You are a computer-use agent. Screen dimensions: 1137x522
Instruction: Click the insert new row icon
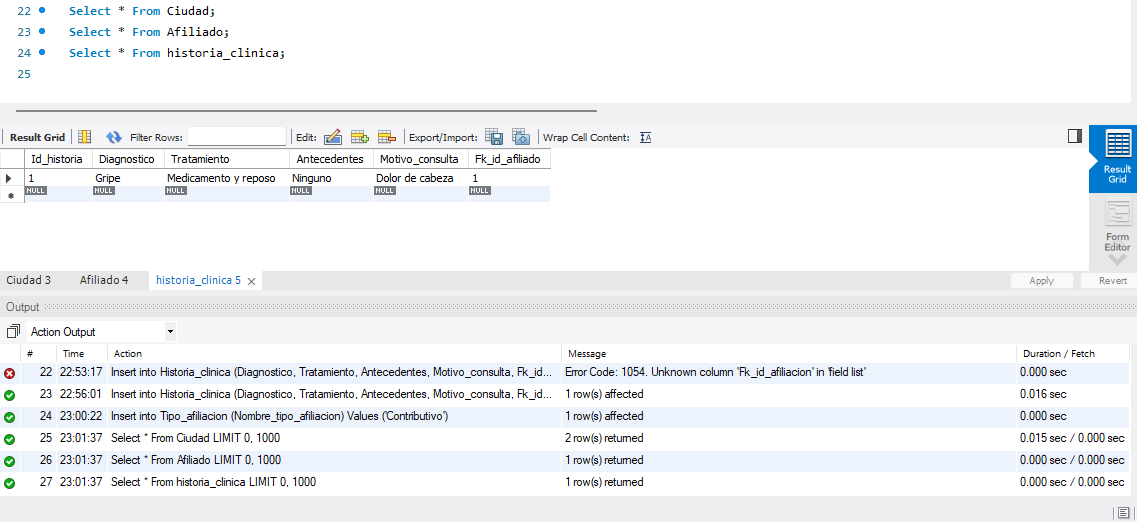[x=360, y=137]
